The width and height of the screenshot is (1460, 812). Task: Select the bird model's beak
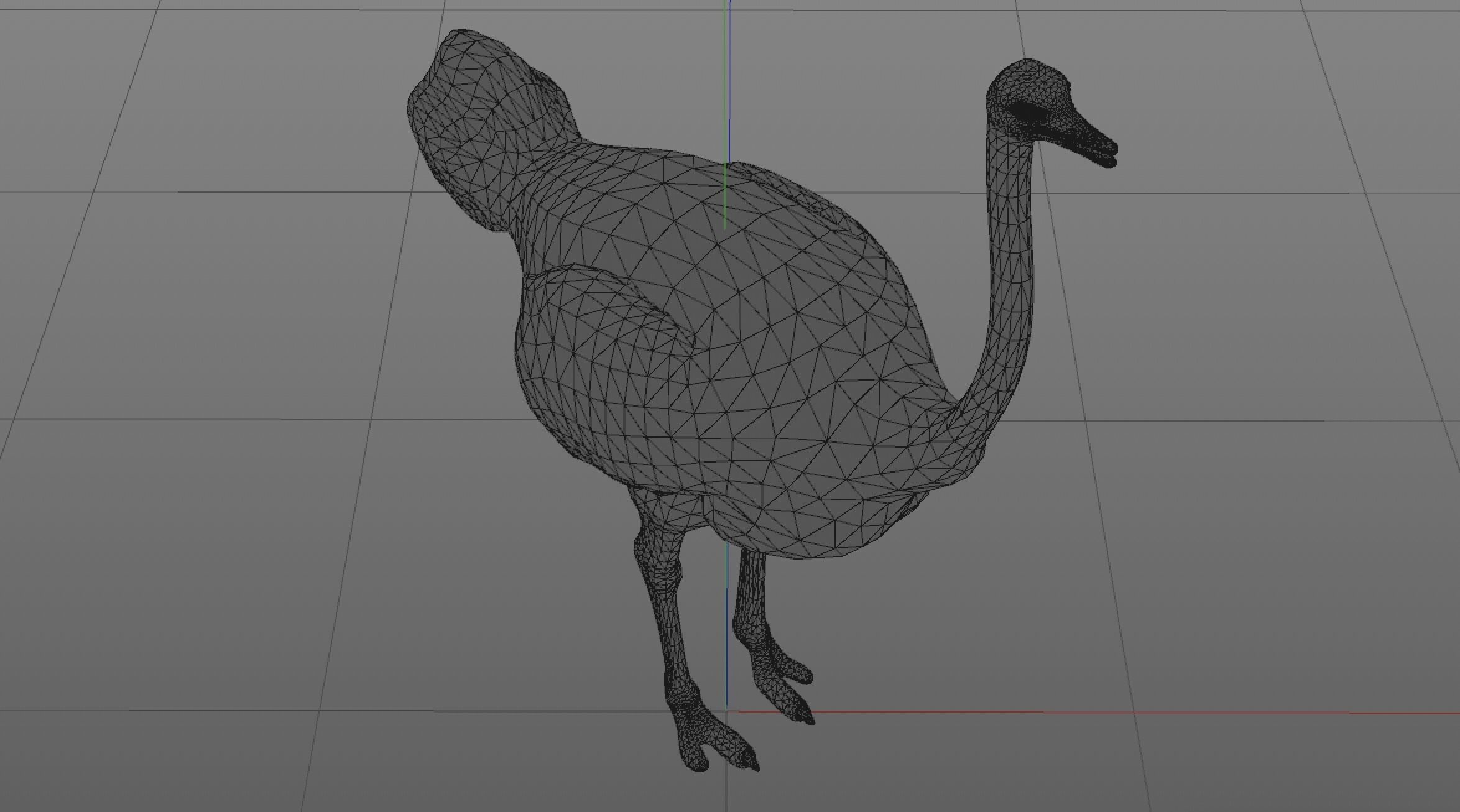[1086, 141]
